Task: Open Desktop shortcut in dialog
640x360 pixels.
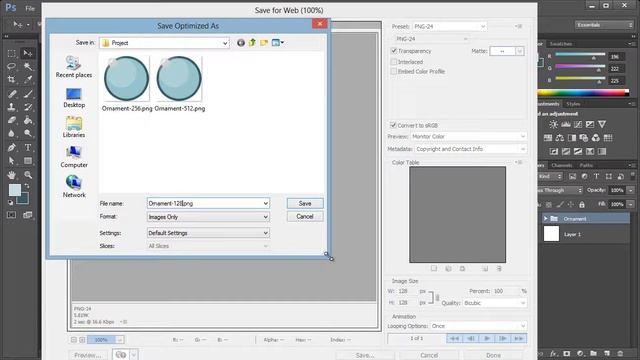Action: 74,98
